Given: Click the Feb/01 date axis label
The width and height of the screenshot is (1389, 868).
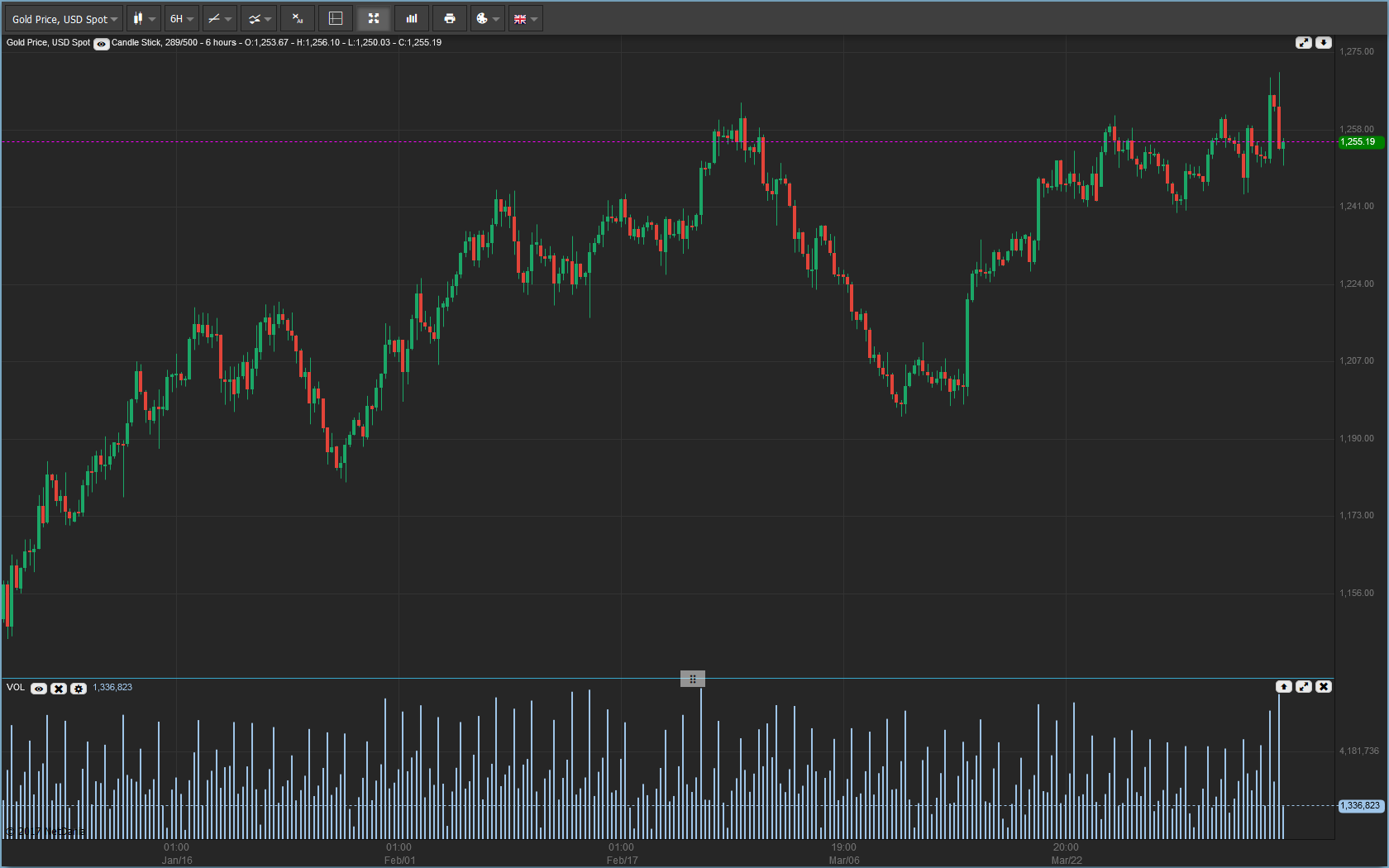Looking at the screenshot, I should pyautogui.click(x=400, y=861).
